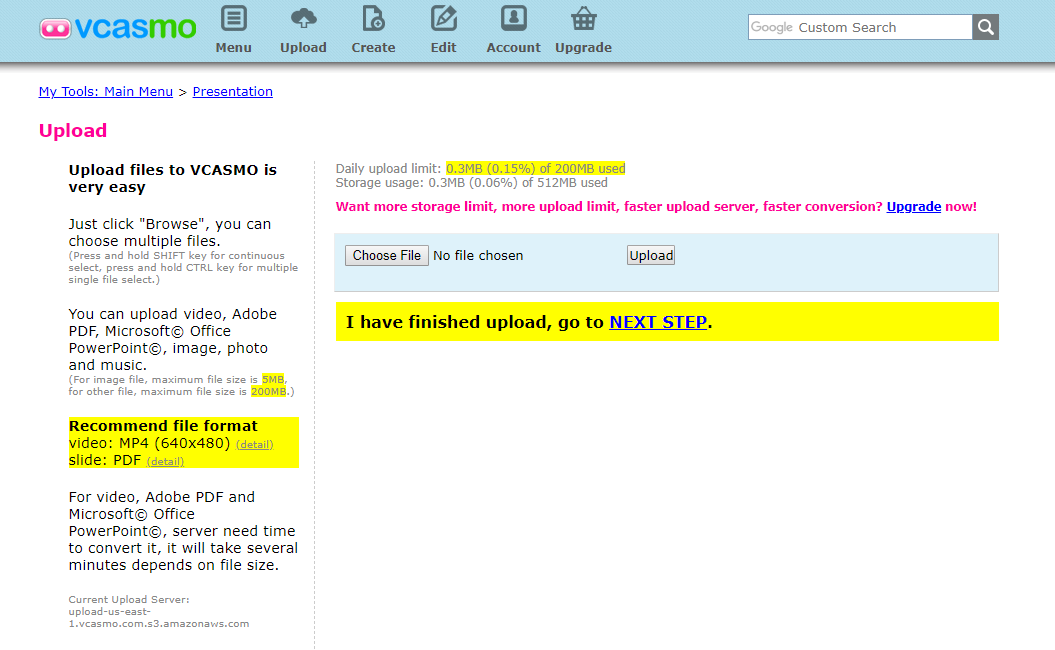1055x650 pixels.
Task: Click the Upload cloud icon in header
Action: (x=303, y=19)
